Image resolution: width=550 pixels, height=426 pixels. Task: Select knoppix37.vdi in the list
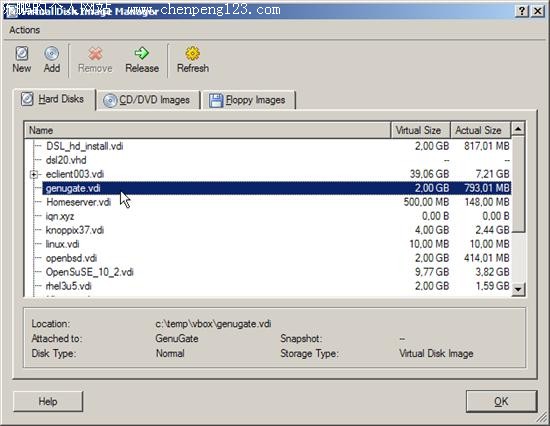point(75,230)
